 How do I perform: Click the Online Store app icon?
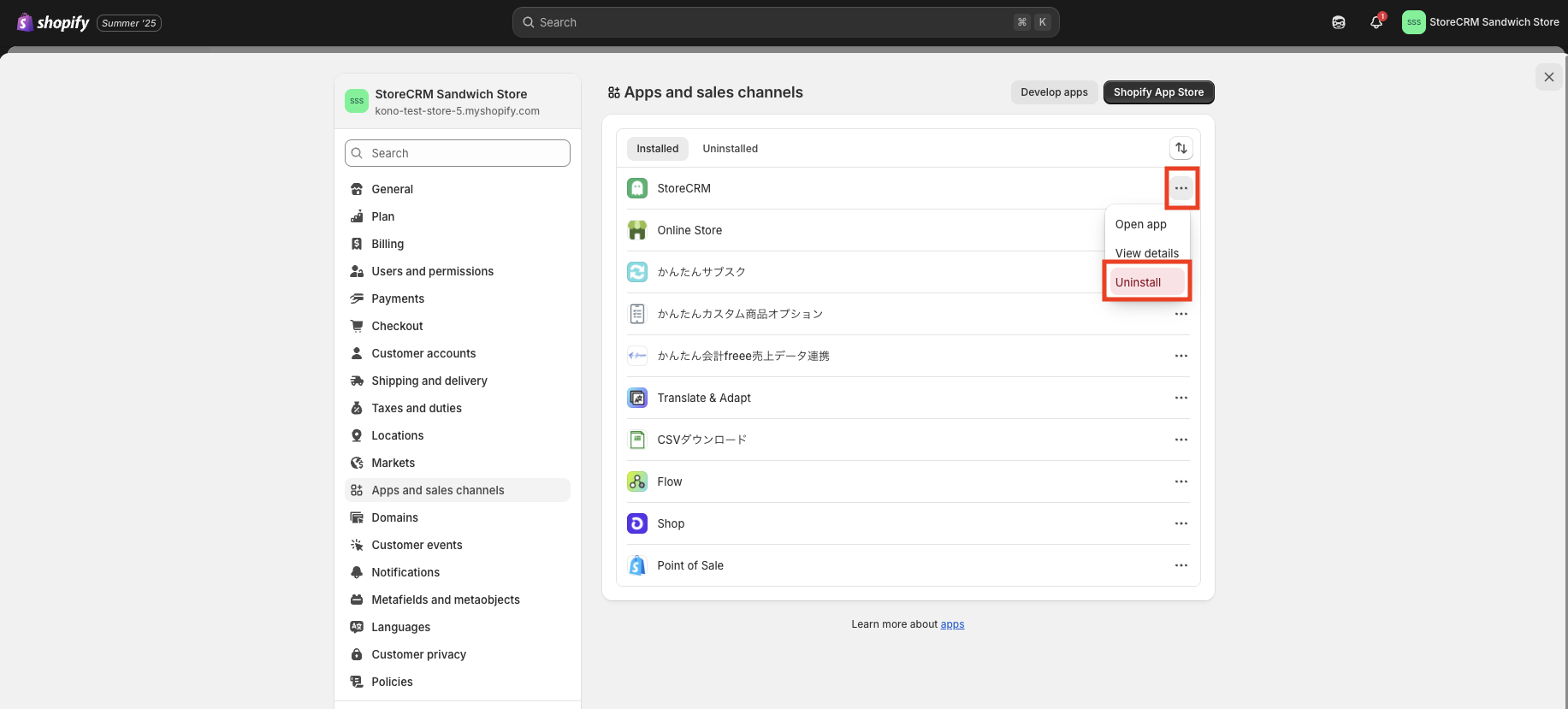pos(637,230)
